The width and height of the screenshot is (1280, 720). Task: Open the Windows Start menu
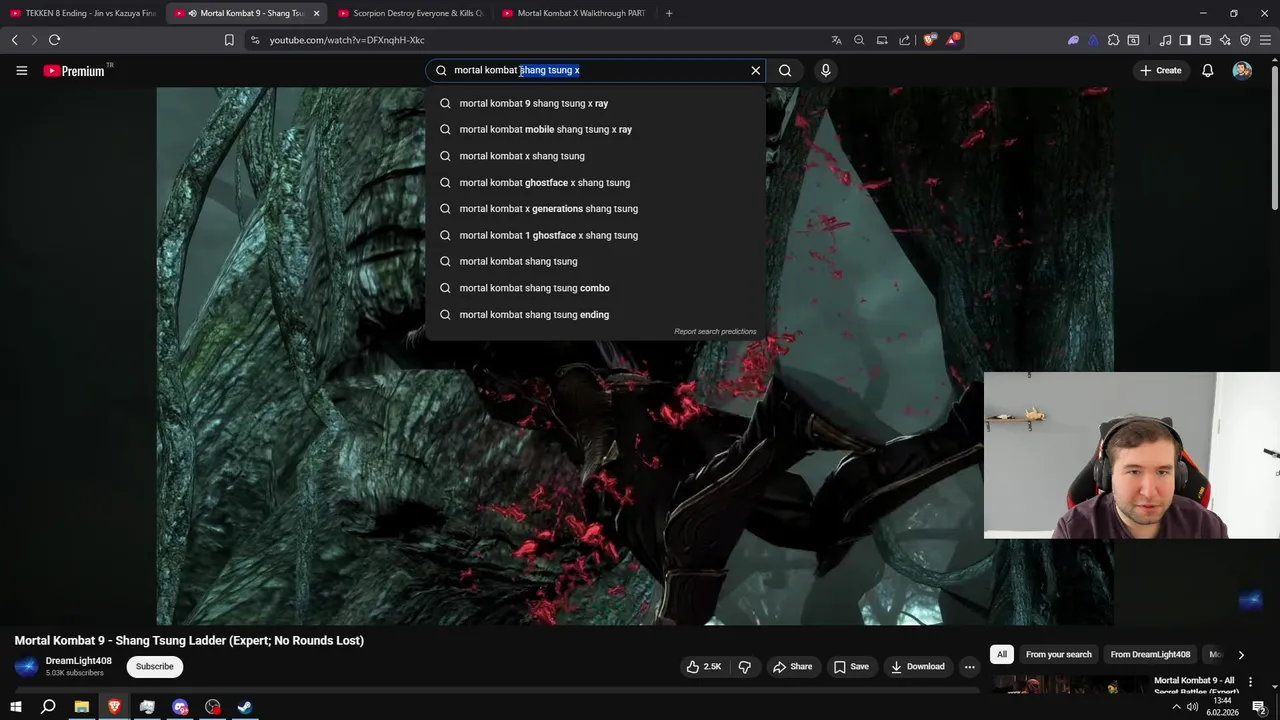click(15, 707)
